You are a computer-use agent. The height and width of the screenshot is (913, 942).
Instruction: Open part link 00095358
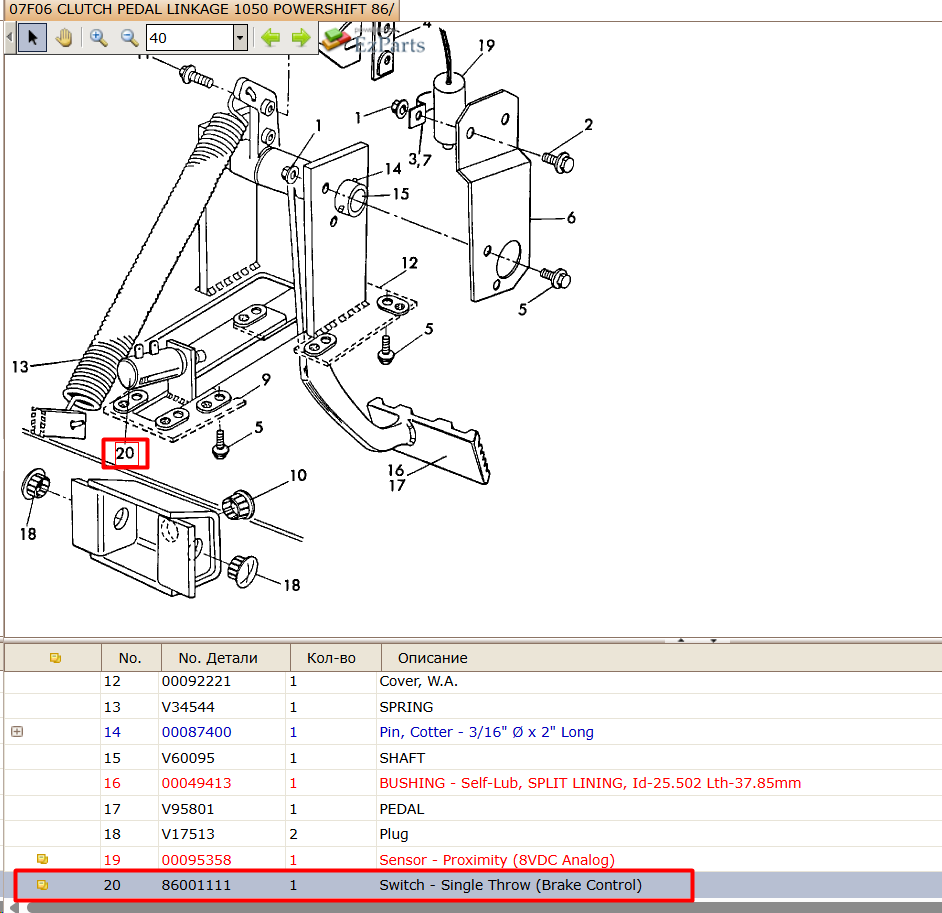pyautogui.click(x=196, y=860)
